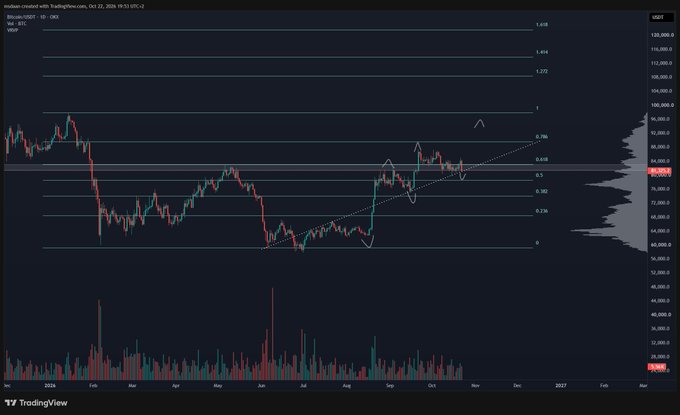680x415 pixels.
Task: Click 108,000.0 on the price axis
Action: tap(661, 77)
